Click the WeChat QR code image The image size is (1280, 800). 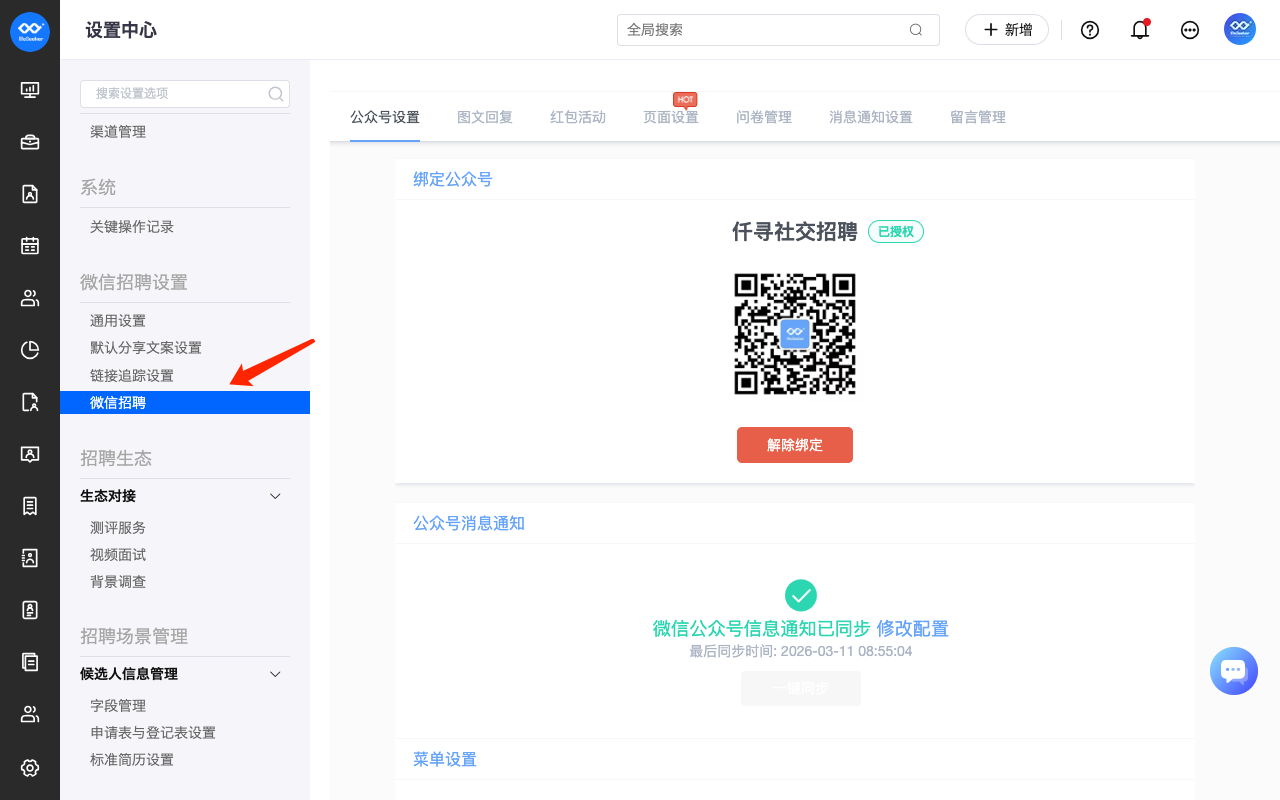pyautogui.click(x=795, y=334)
